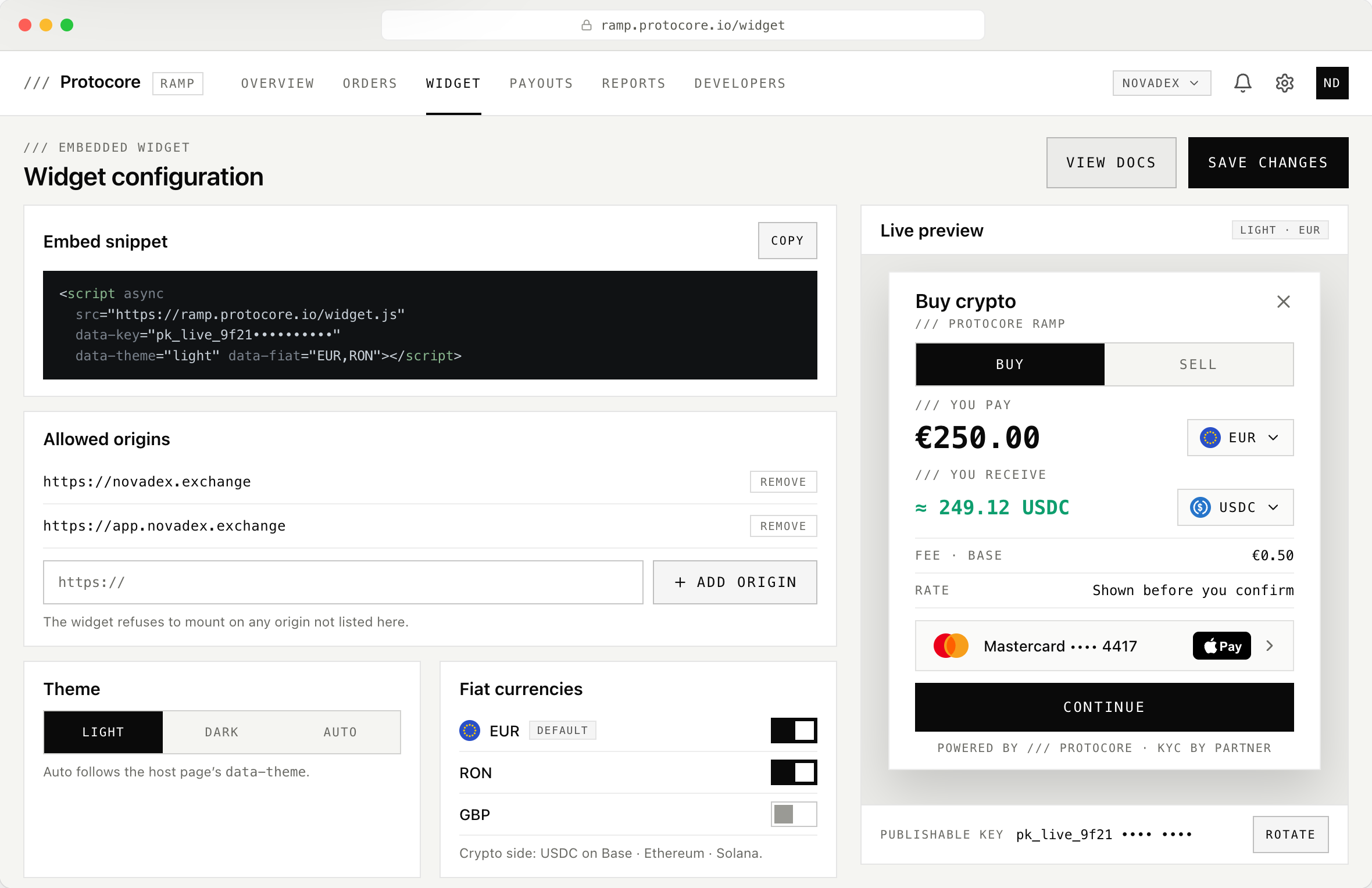Click the Protocore logo
This screenshot has height=888, width=1372.
[82, 83]
